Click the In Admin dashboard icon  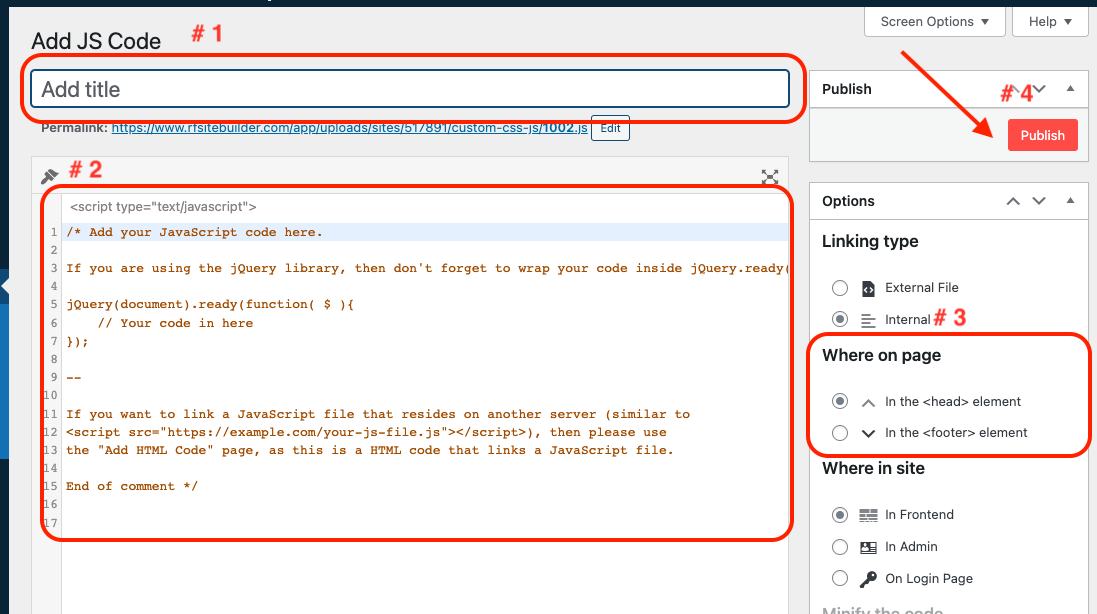[868, 547]
